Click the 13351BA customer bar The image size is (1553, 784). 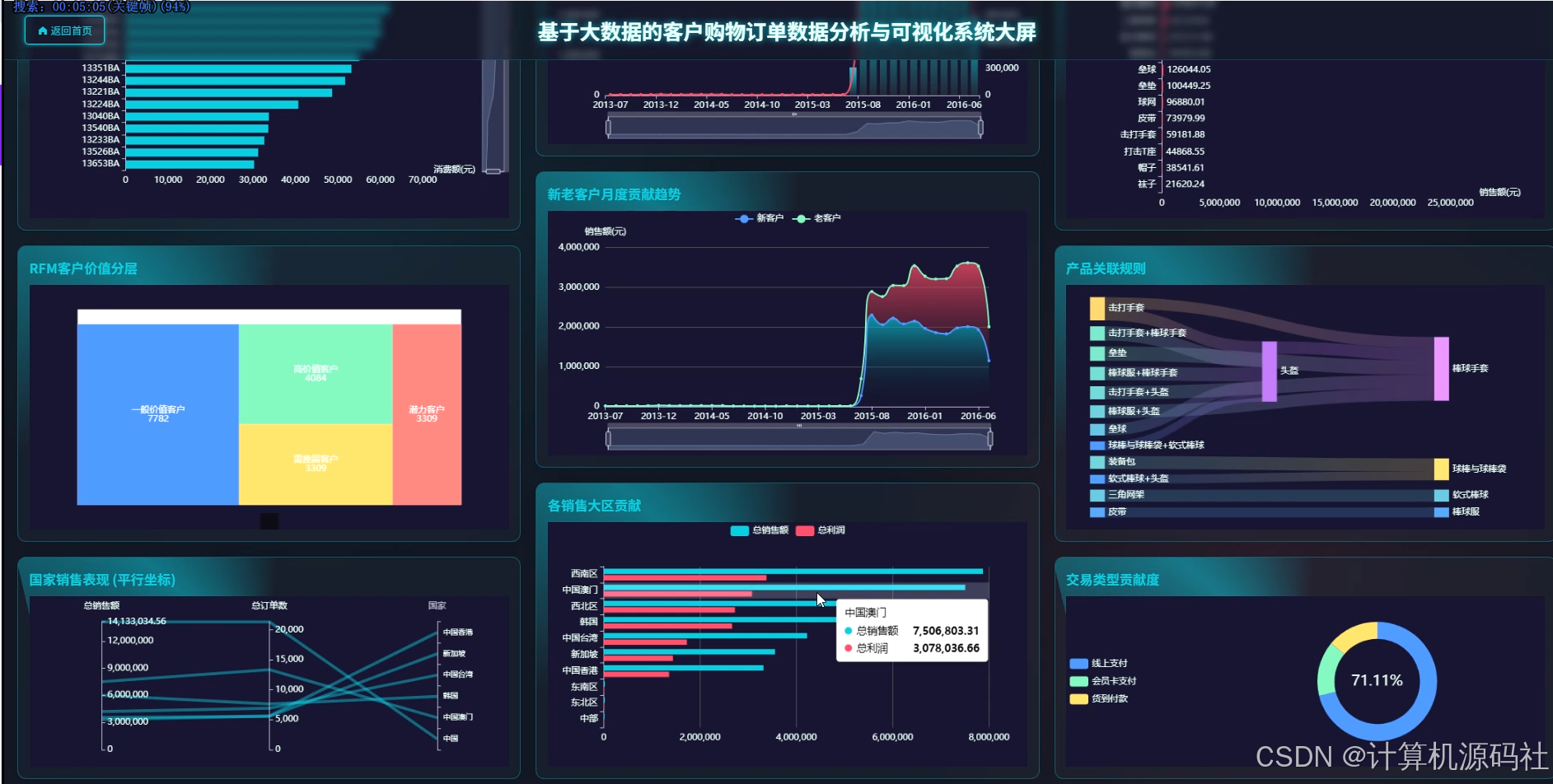(238, 68)
